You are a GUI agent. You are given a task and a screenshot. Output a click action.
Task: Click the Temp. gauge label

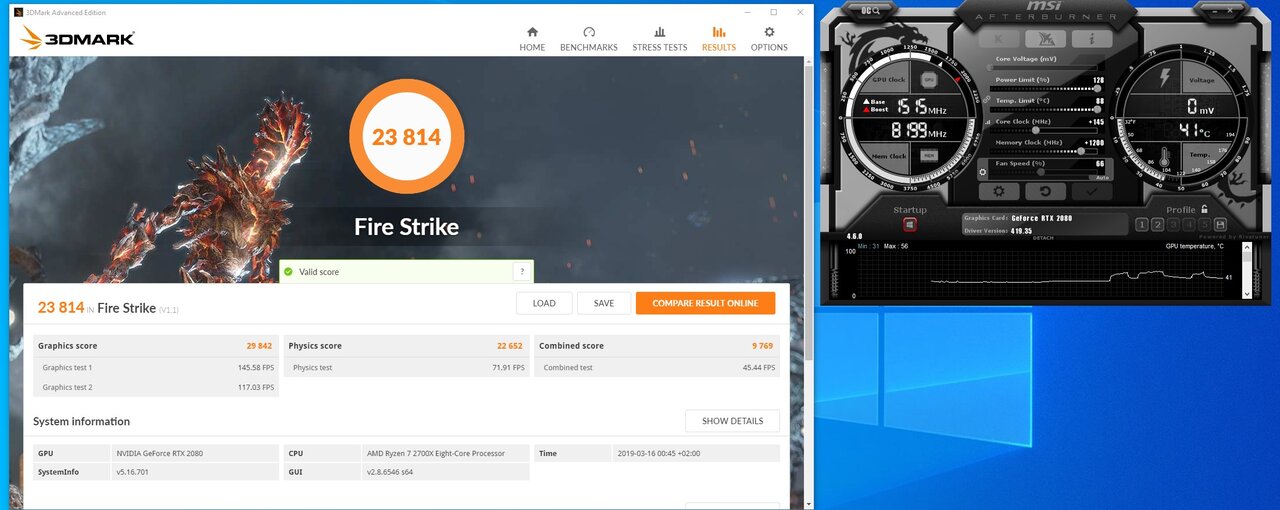click(x=1201, y=155)
